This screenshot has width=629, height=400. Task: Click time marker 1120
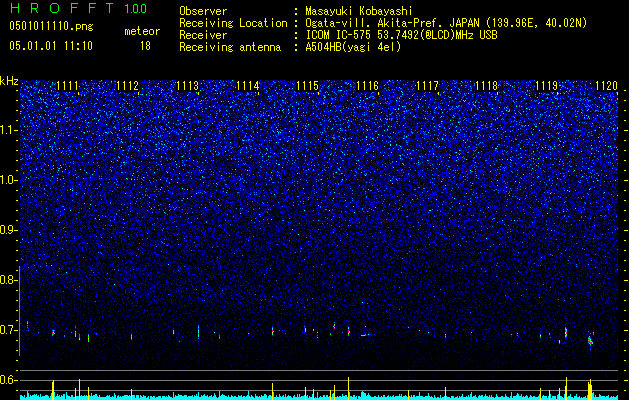(x=607, y=86)
